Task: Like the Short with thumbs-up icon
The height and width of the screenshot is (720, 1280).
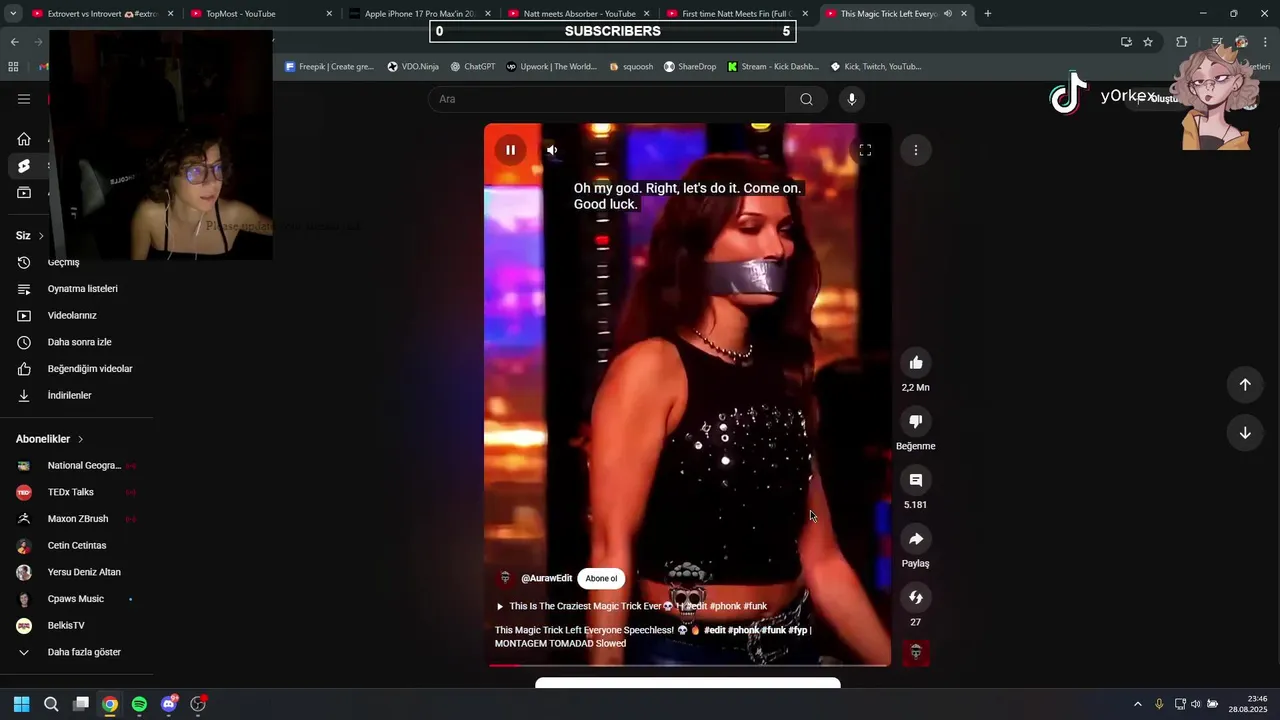Action: [x=915, y=362]
